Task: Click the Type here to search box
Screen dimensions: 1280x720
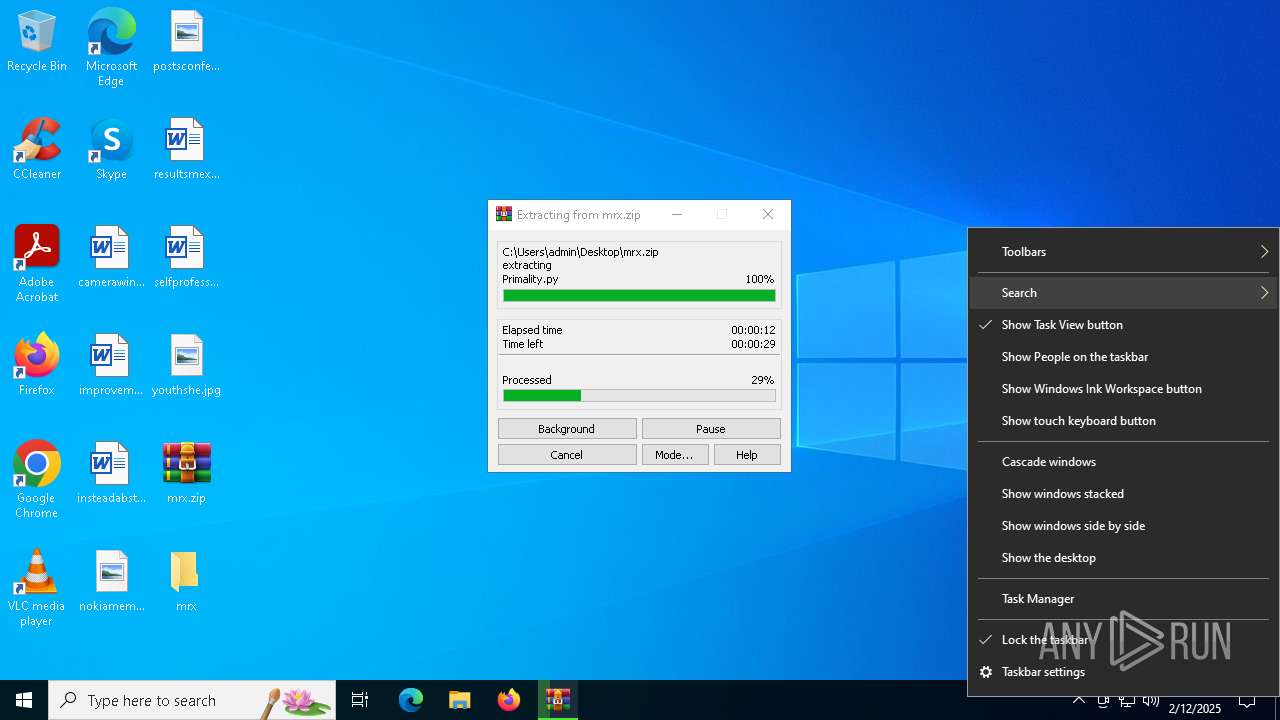Action: tap(192, 700)
